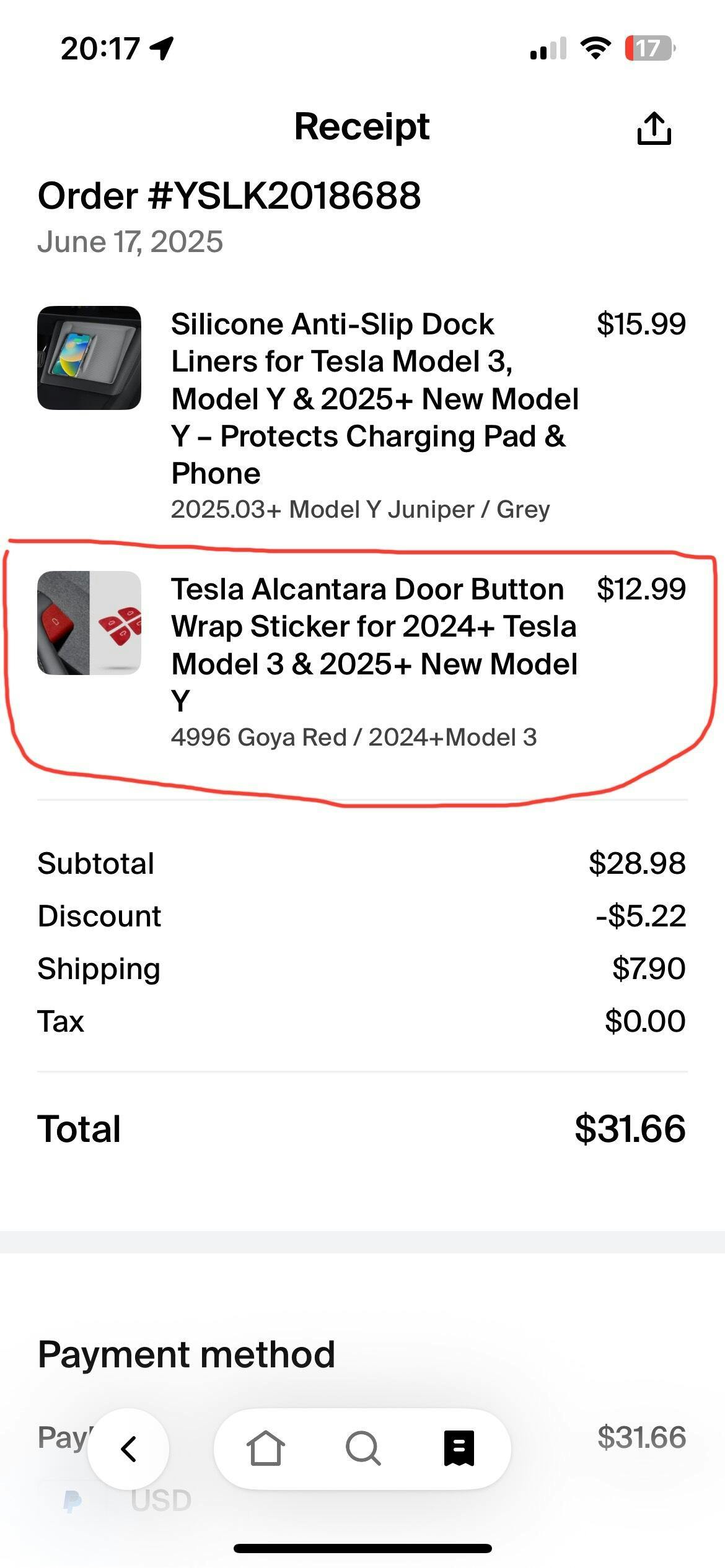The width and height of the screenshot is (725, 1568).
Task: Open Silicone Anti-Slip Dock Liners product title
Action: [375, 399]
